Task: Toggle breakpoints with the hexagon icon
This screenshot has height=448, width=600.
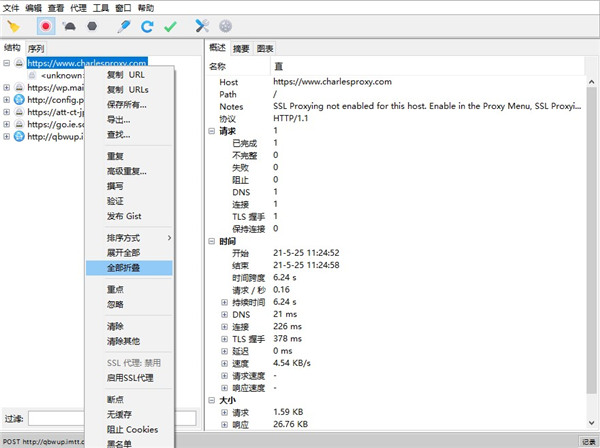Action: pos(92,25)
